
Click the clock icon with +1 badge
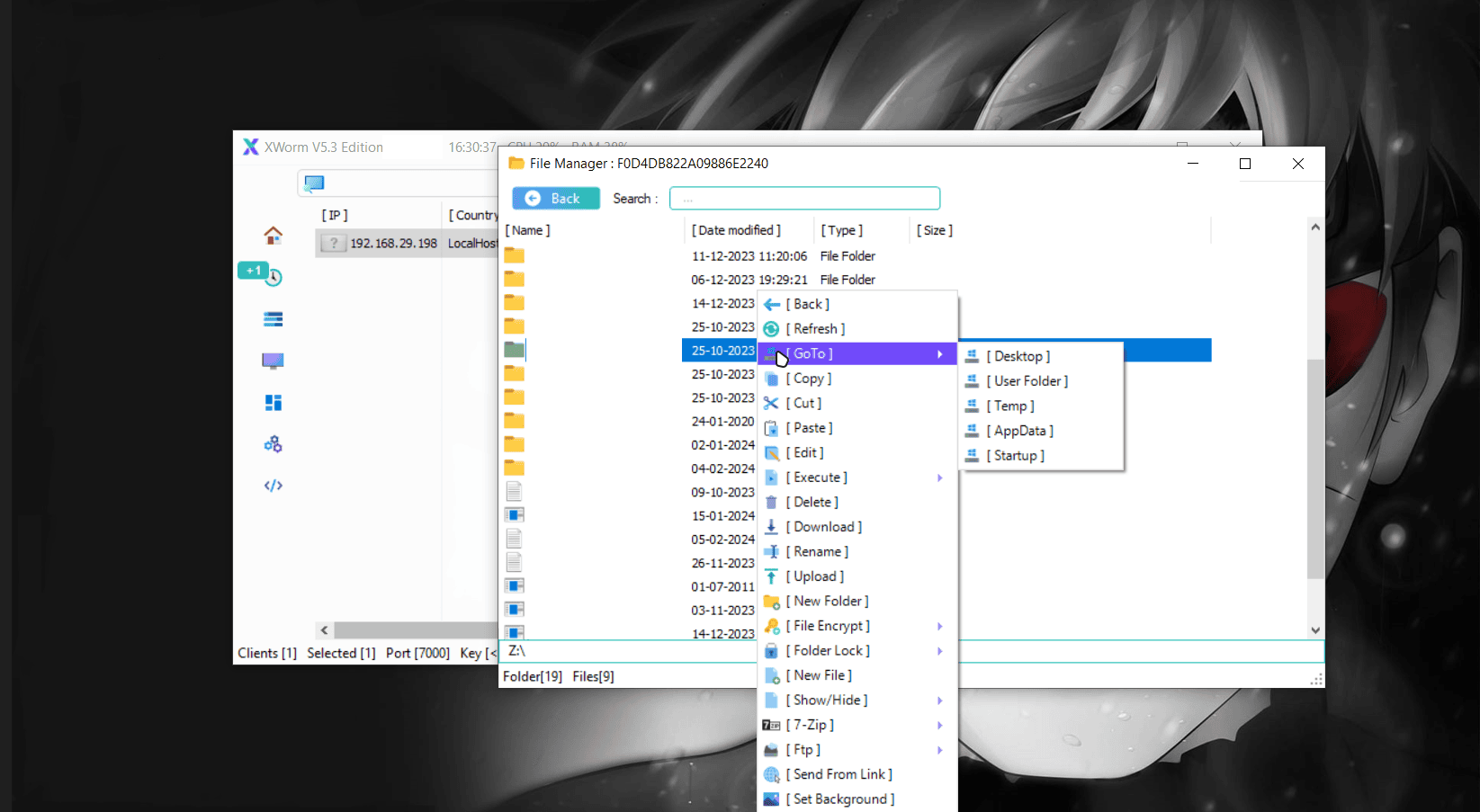[274, 277]
